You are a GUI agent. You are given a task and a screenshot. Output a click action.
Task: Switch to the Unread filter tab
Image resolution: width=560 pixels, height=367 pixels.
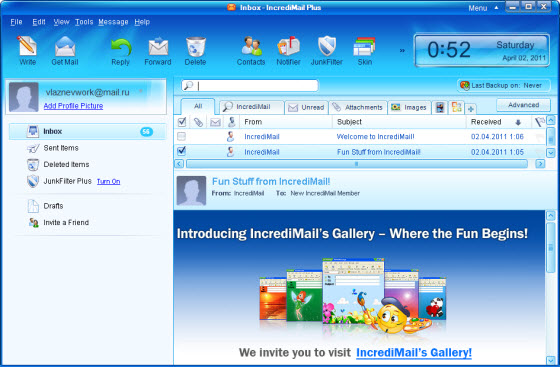306,107
